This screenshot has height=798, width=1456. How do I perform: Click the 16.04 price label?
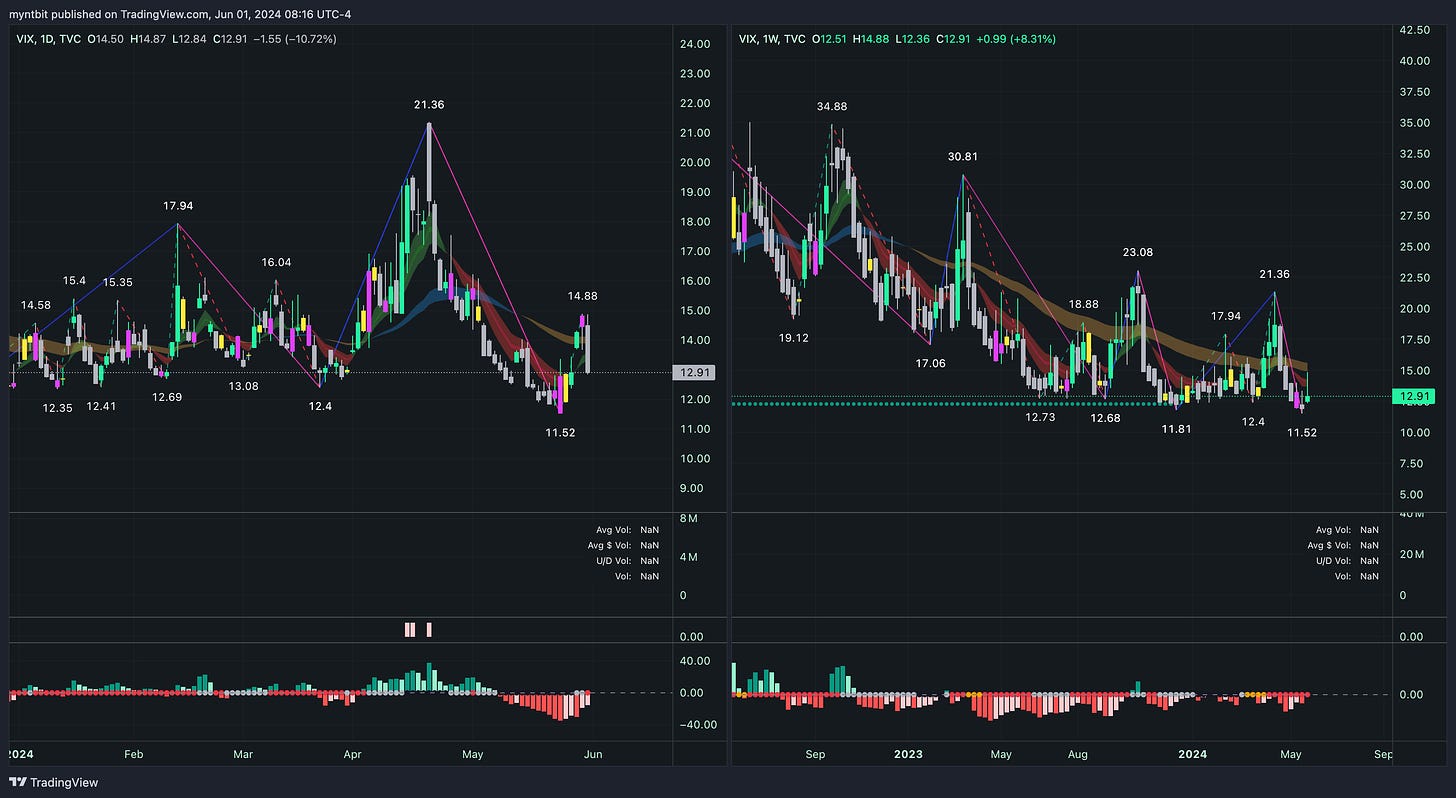(276, 262)
